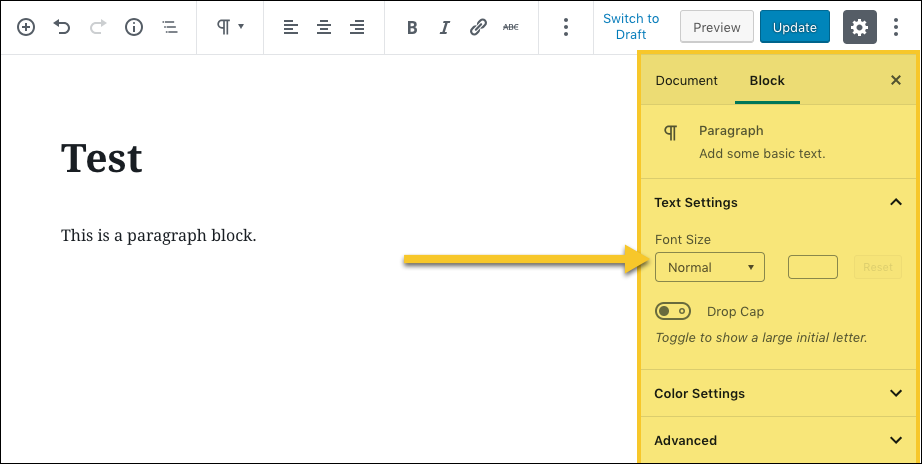Insert a link with chain icon
Viewport: 922px width, 464px height.
click(478, 27)
